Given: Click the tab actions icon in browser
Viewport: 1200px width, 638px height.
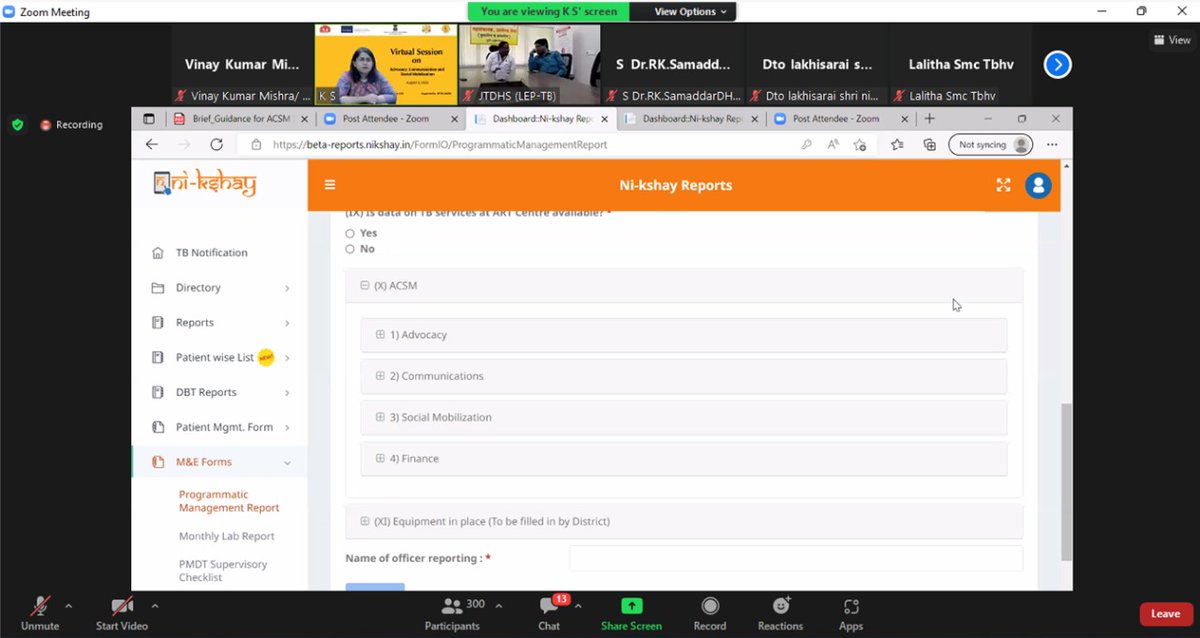Looking at the screenshot, I should (149, 118).
